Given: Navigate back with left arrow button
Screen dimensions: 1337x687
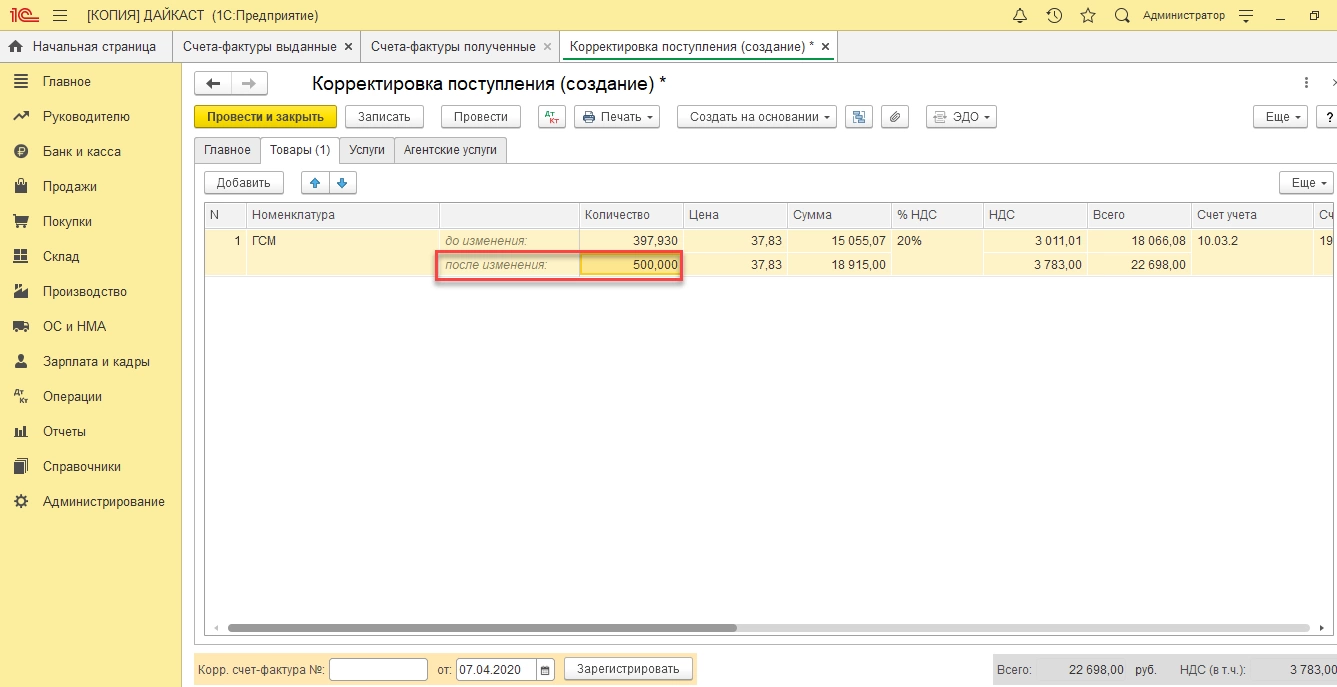Looking at the screenshot, I should click(x=213, y=84).
